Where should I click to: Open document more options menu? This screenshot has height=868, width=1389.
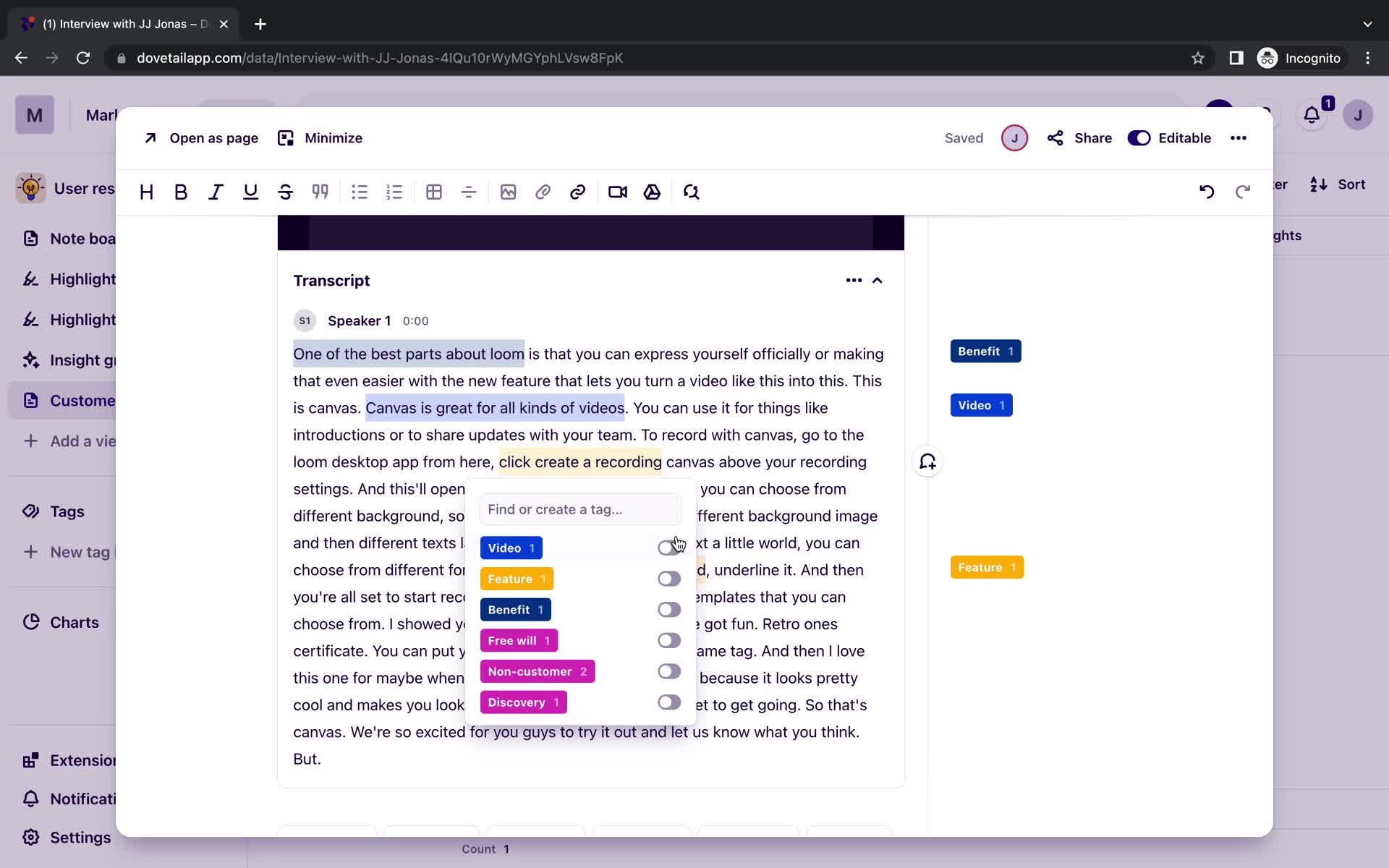pos(1239,138)
